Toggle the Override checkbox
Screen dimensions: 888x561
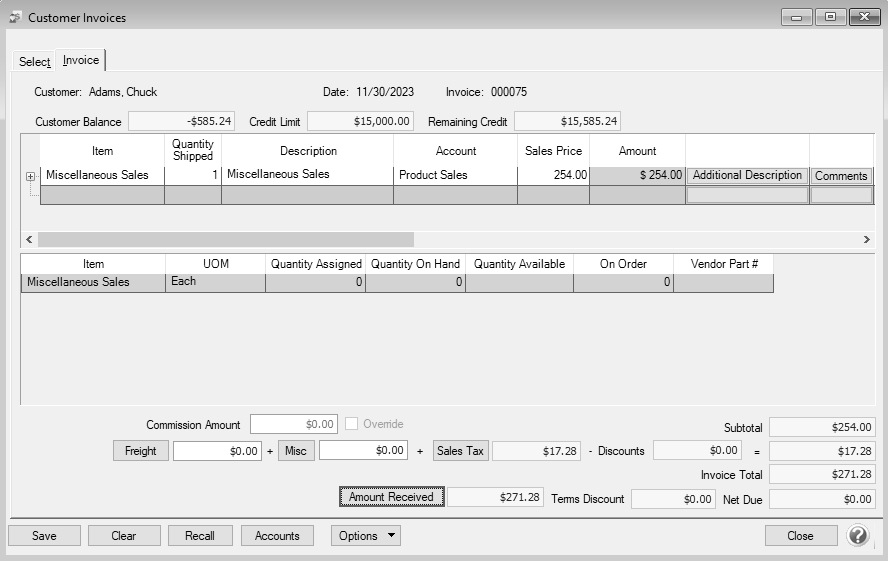[x=352, y=424]
